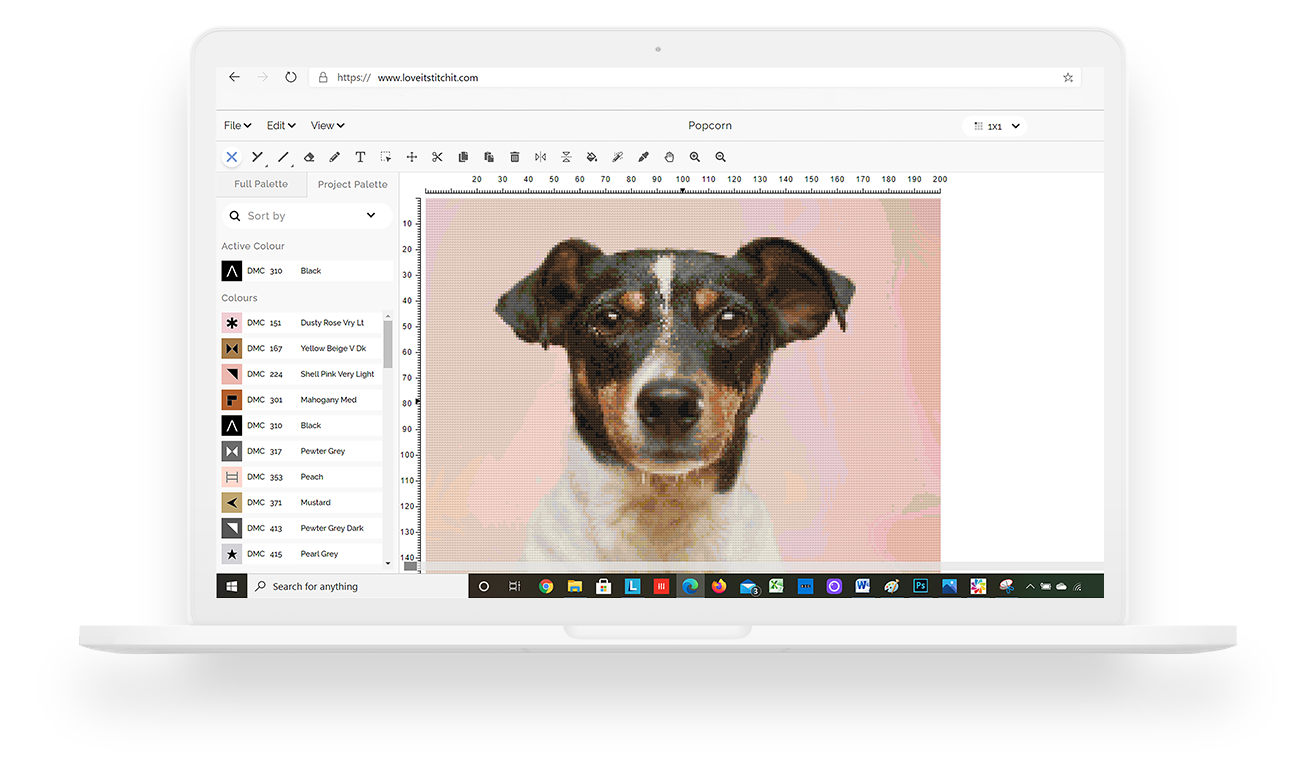Pick the eyedropper colour picker tool
The width and height of the screenshot is (1316, 779).
[x=643, y=157]
